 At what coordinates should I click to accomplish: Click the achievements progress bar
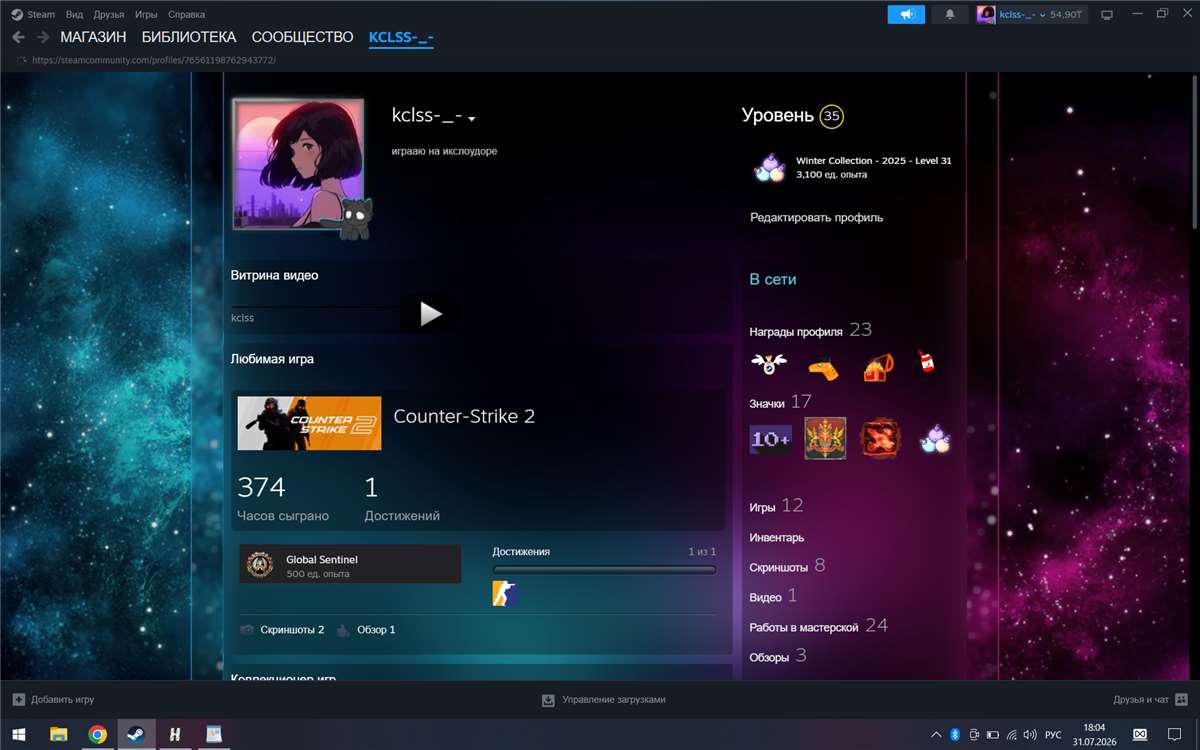(x=604, y=570)
